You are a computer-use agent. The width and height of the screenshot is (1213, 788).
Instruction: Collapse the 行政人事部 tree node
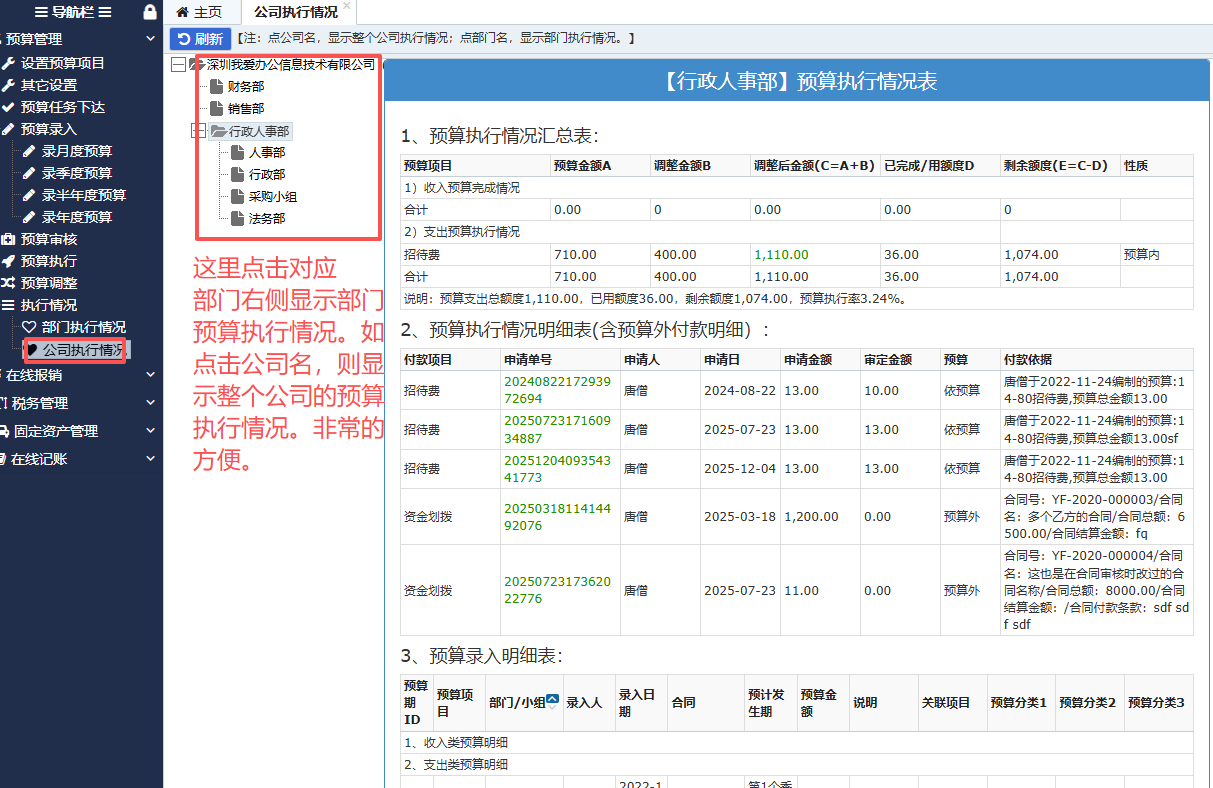click(x=198, y=131)
